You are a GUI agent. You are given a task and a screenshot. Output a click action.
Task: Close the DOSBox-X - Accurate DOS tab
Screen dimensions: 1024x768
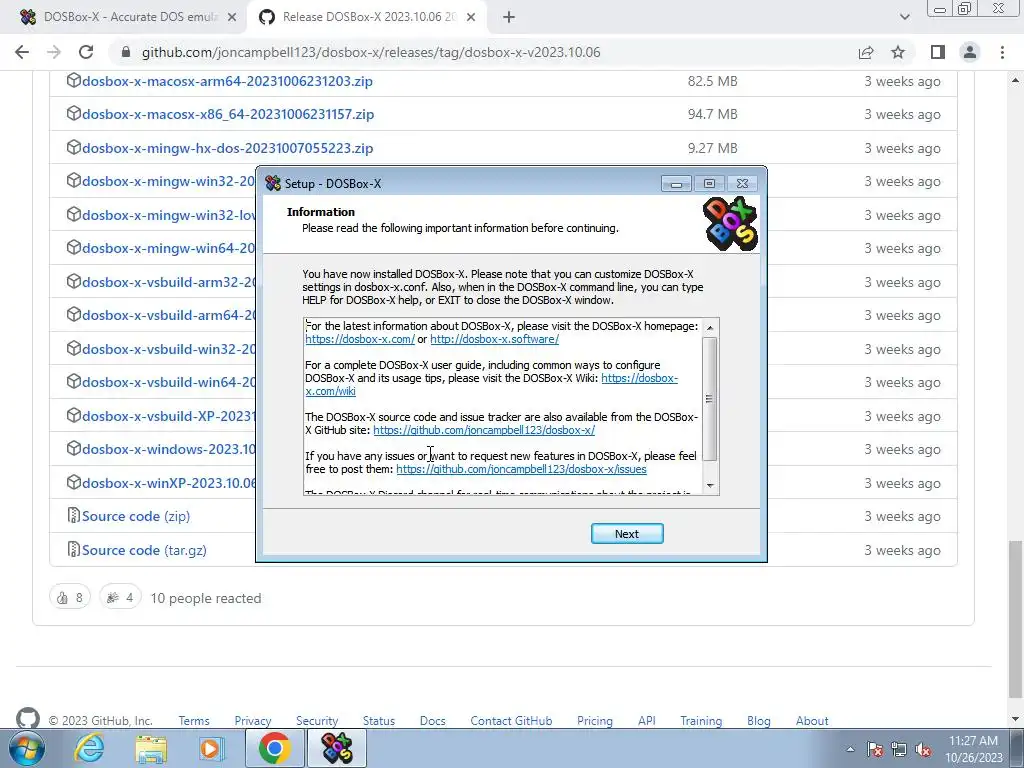point(232,18)
